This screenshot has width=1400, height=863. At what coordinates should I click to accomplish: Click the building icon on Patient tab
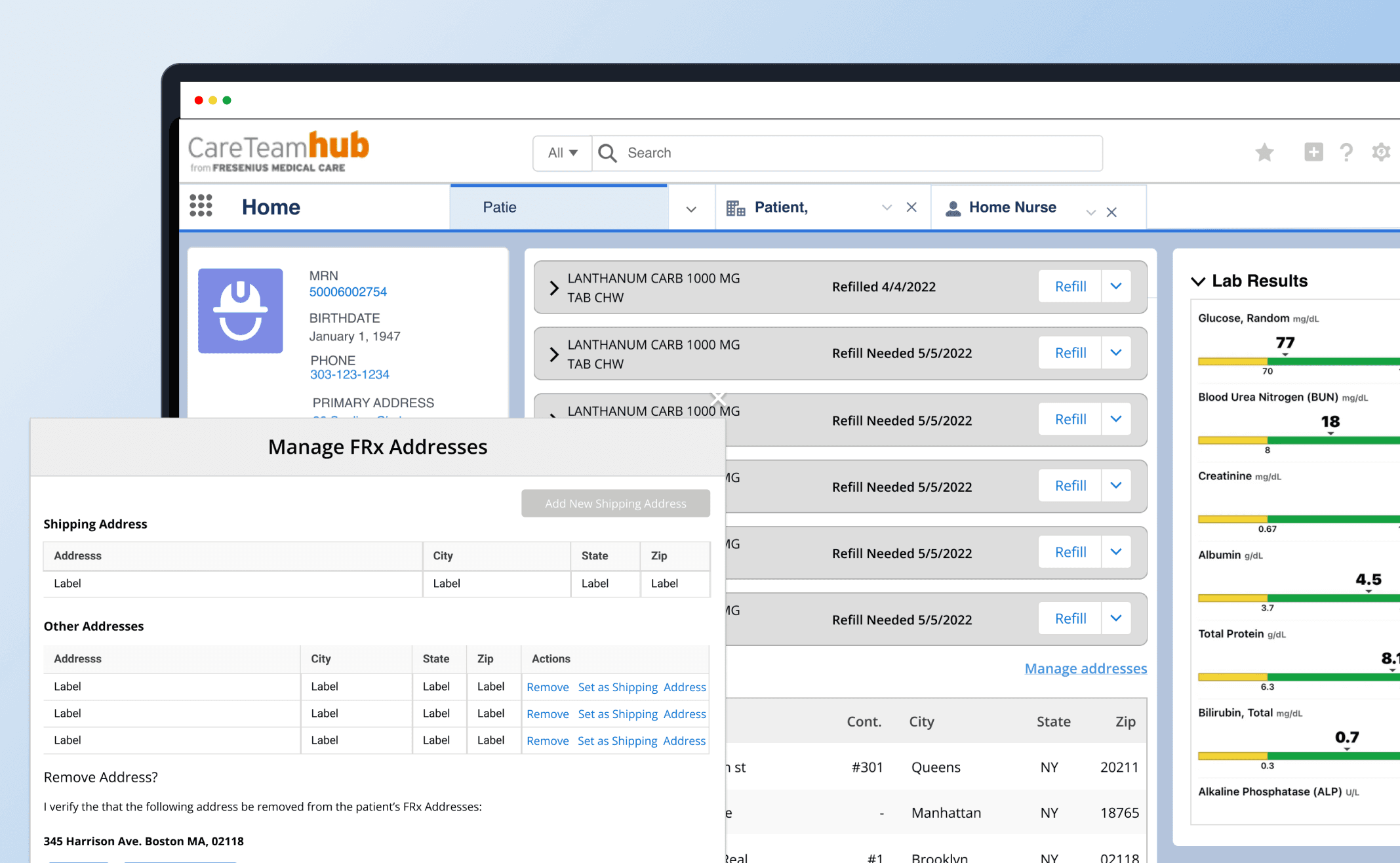(x=736, y=208)
